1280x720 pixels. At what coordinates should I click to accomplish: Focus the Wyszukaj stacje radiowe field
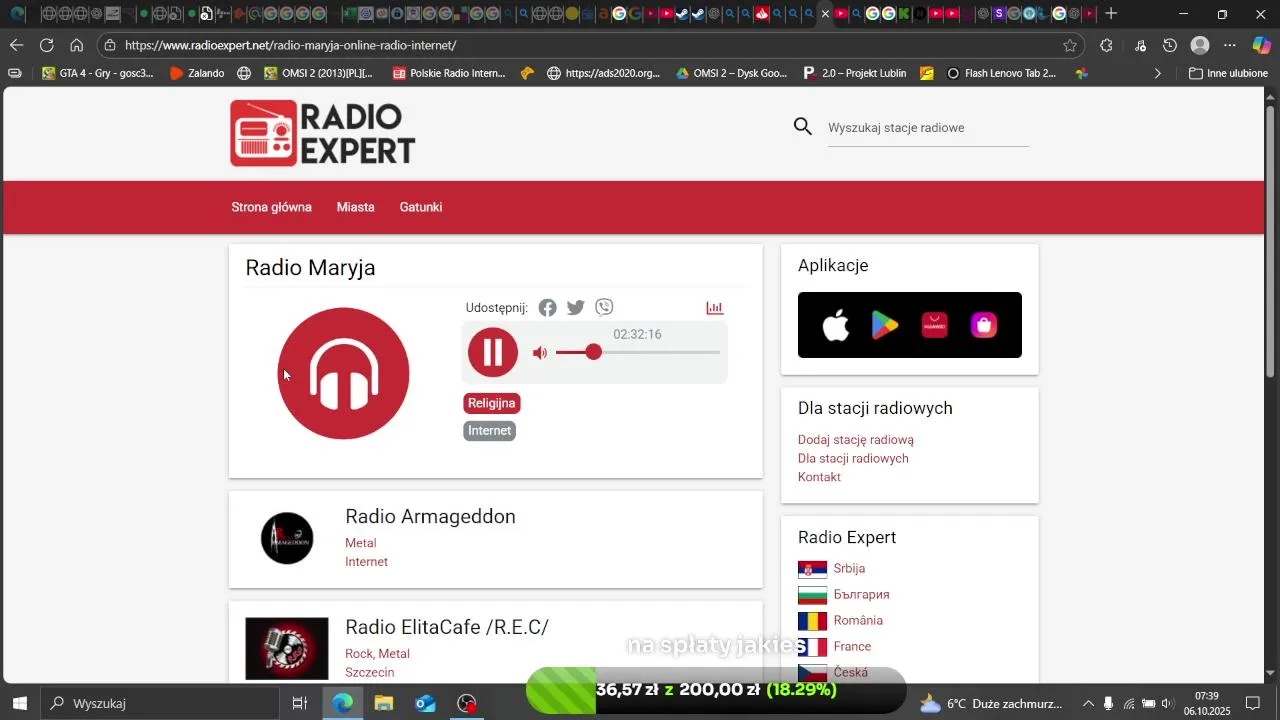coord(928,128)
